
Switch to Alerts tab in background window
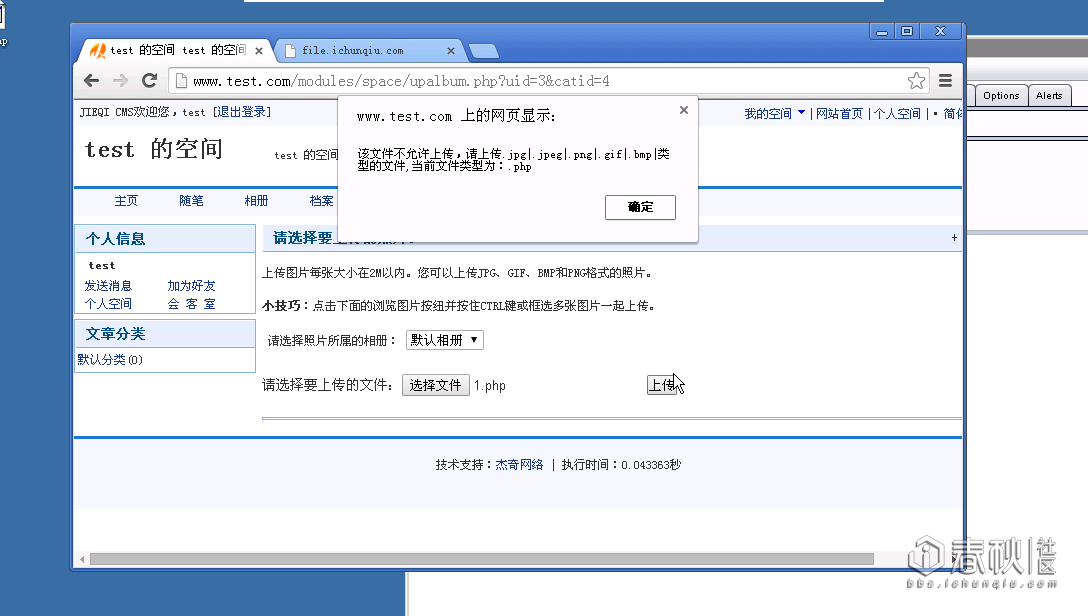1049,96
